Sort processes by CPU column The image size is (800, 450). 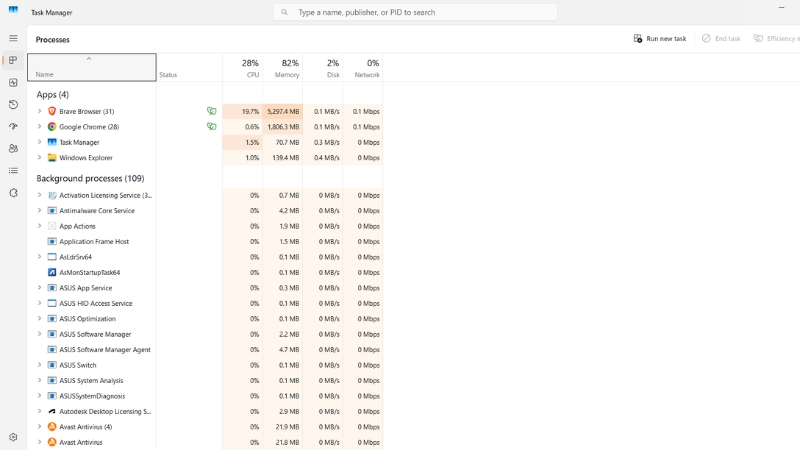coord(242,67)
